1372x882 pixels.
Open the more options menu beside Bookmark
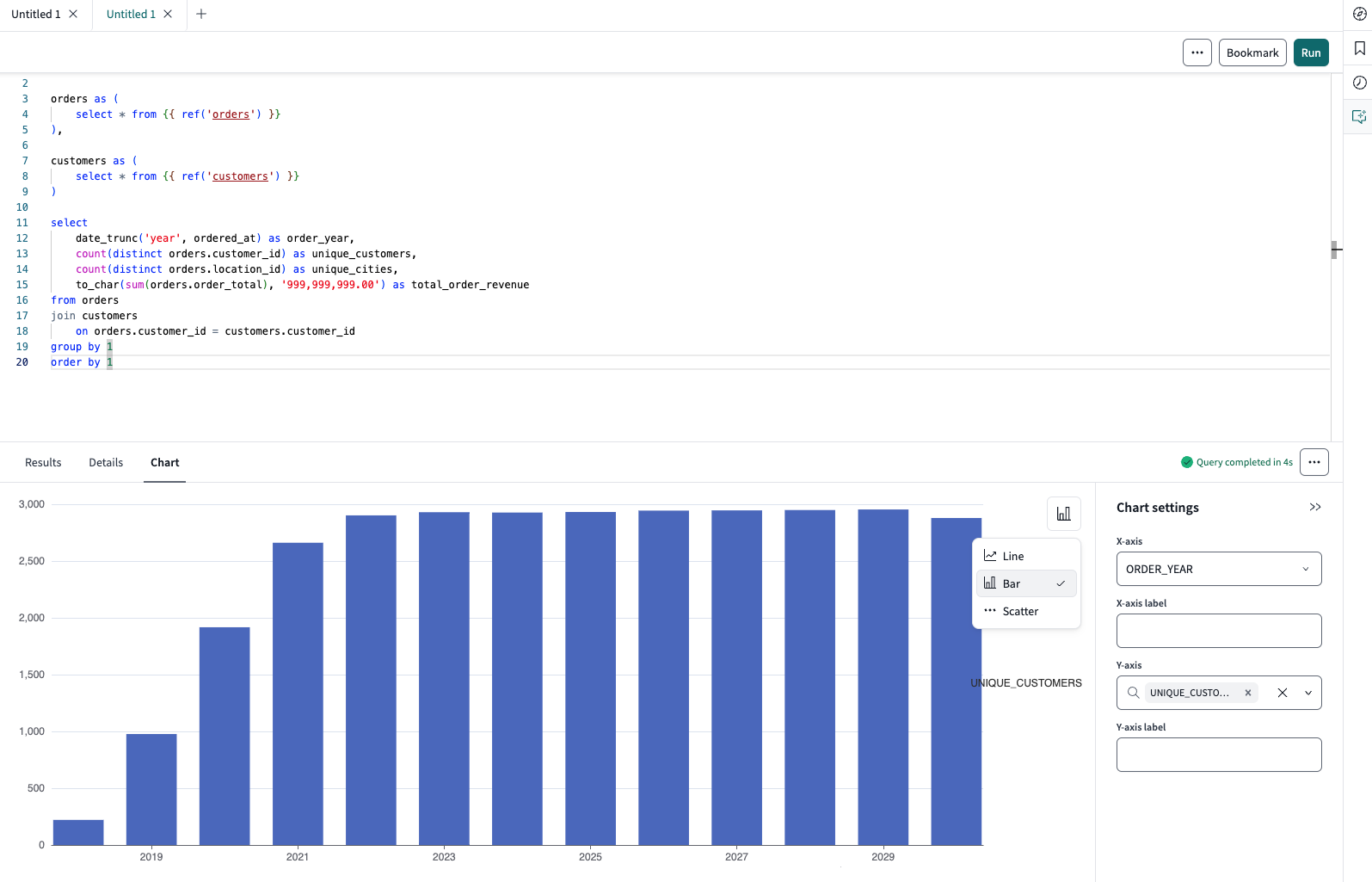[1197, 52]
